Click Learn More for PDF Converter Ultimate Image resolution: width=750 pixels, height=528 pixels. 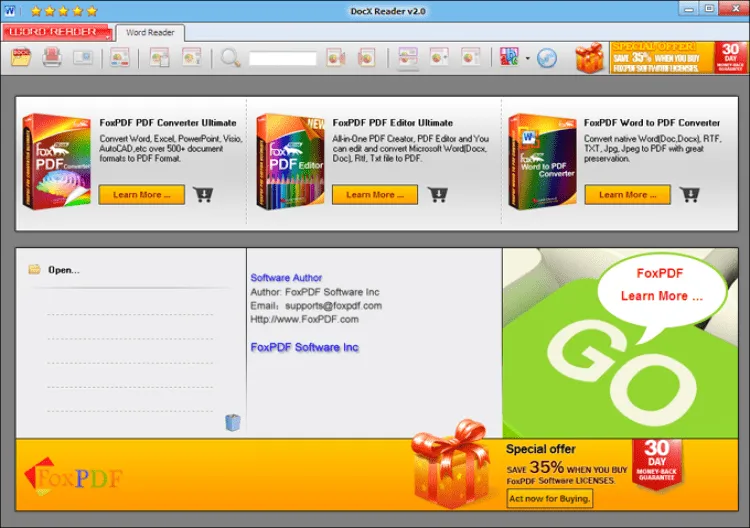tap(142, 195)
